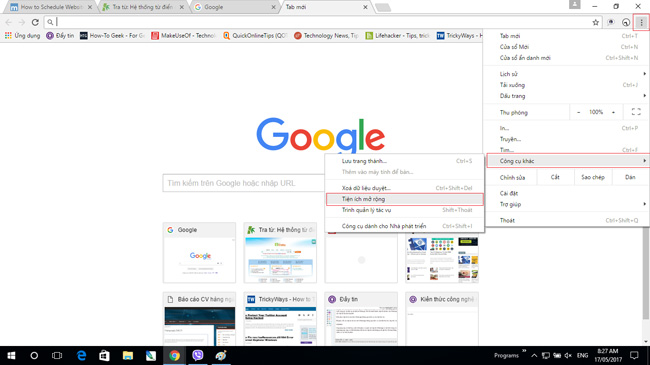Viewport: 650px width, 365px height.
Task: Open the Đẩy tin bookmark
Action: pos(60,36)
